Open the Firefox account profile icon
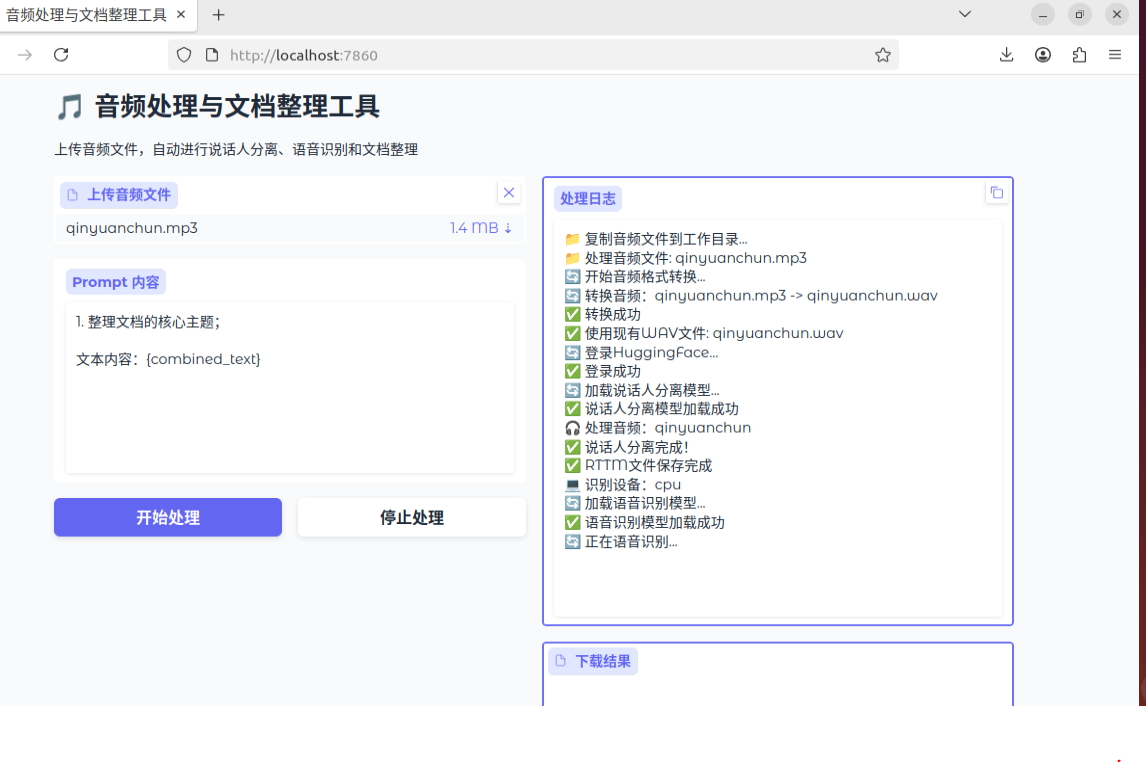 pos(1043,54)
